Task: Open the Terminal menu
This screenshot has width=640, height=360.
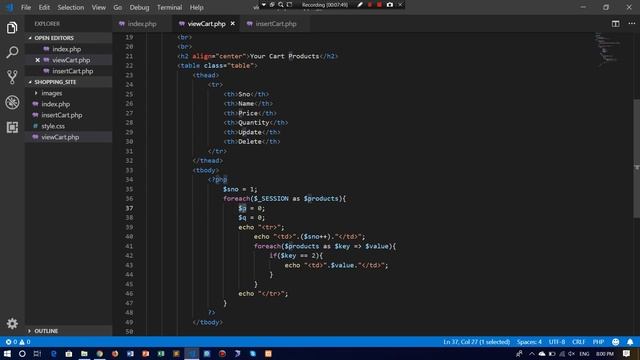Action: point(169,7)
